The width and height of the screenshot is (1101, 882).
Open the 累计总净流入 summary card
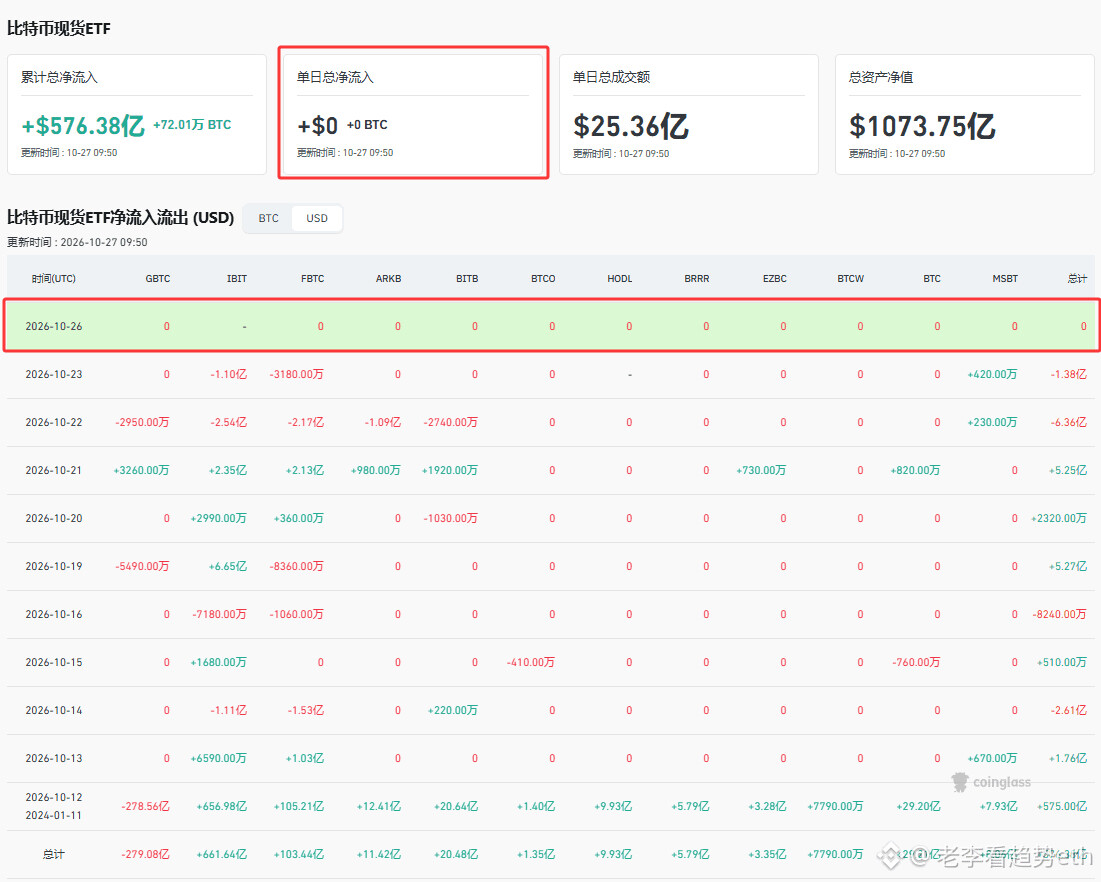[137, 114]
